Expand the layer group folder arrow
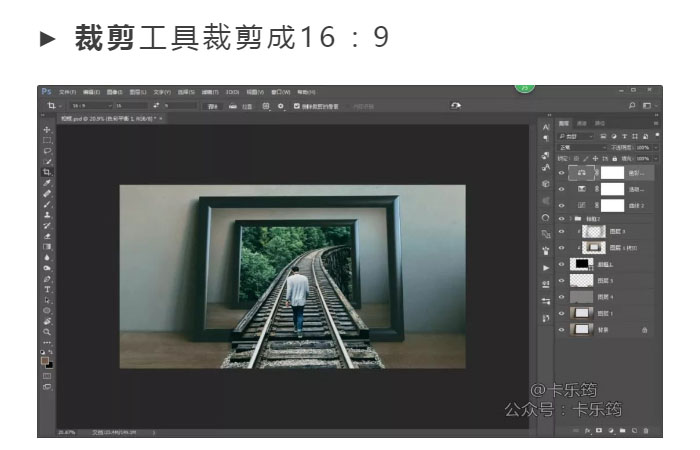The height and width of the screenshot is (450, 700). point(570,219)
